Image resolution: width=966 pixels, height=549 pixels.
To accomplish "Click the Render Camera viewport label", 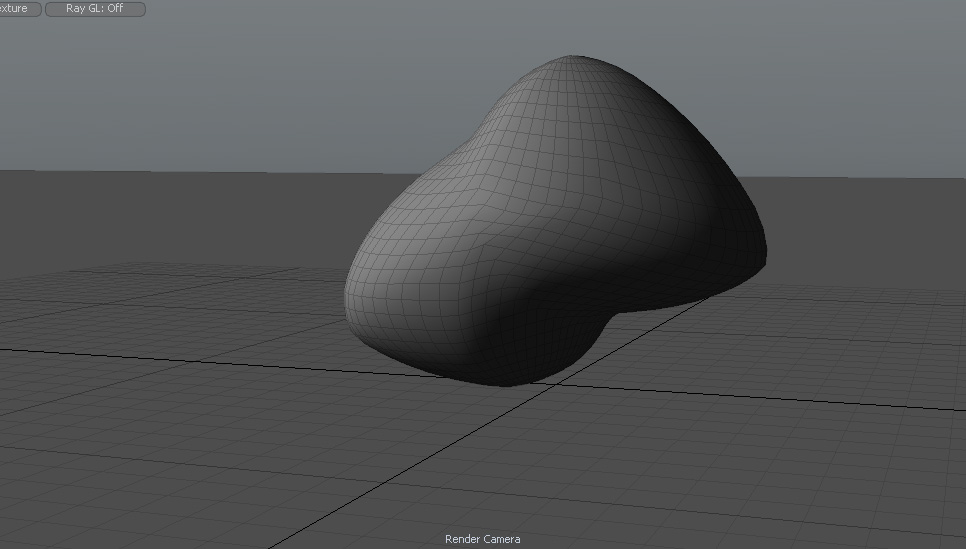I will 482,539.
